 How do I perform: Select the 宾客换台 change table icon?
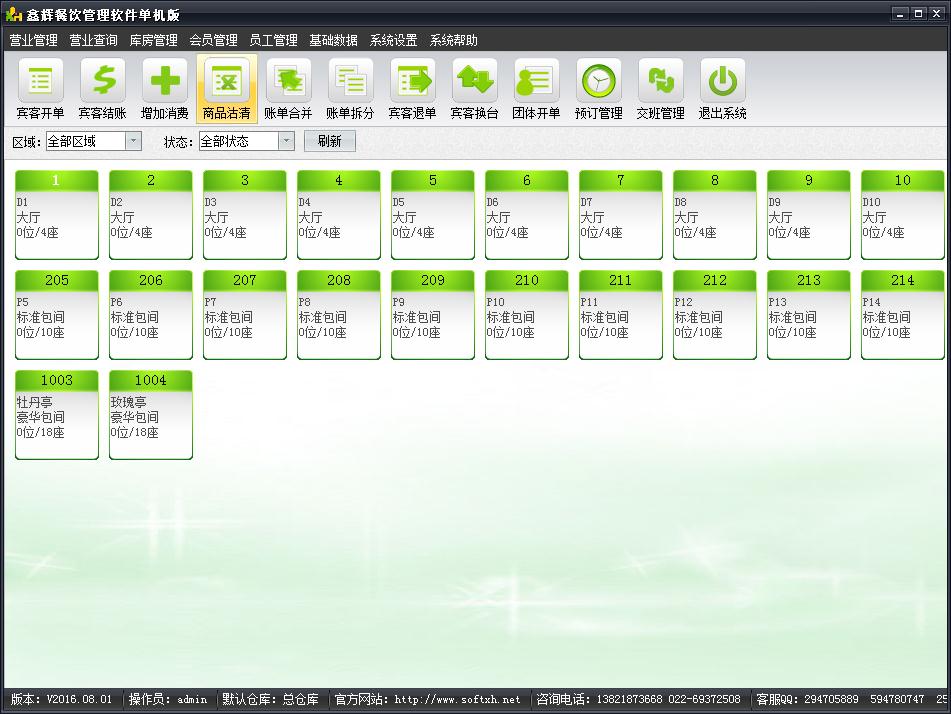click(x=474, y=89)
